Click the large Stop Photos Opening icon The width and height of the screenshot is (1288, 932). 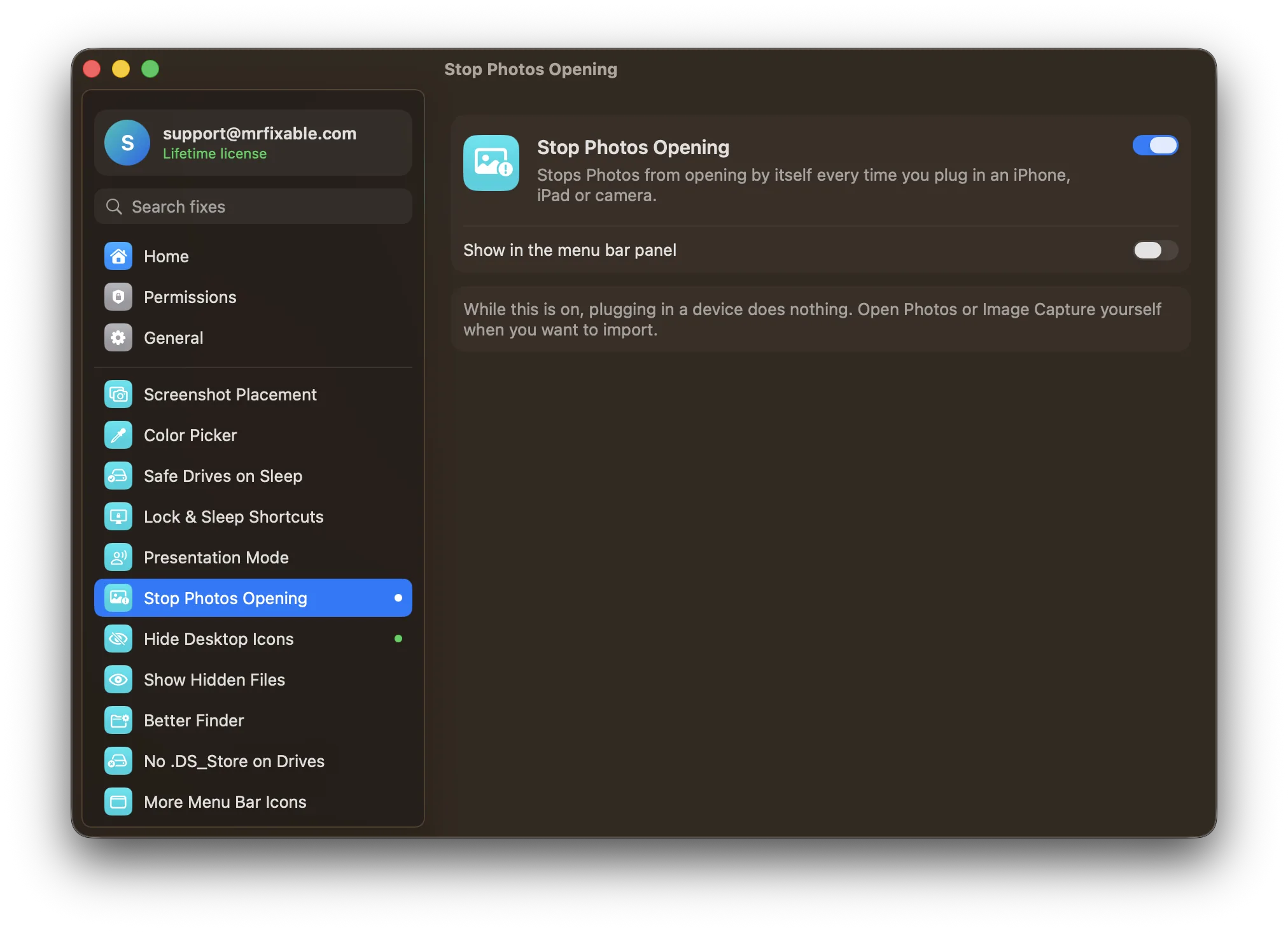[x=491, y=163]
